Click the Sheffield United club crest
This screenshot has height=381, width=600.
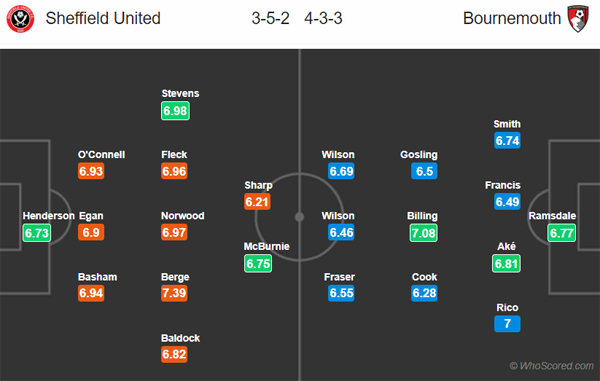click(20, 19)
